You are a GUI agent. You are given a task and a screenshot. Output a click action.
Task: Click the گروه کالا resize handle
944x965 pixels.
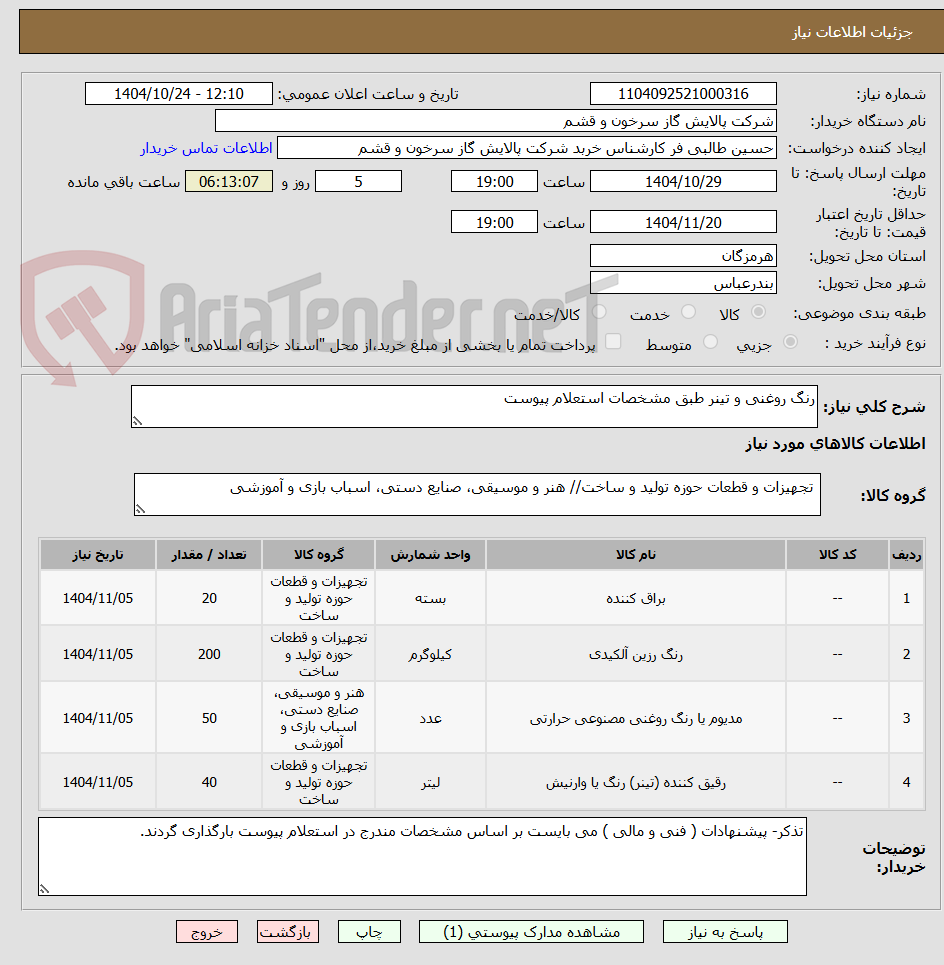pos(140,510)
